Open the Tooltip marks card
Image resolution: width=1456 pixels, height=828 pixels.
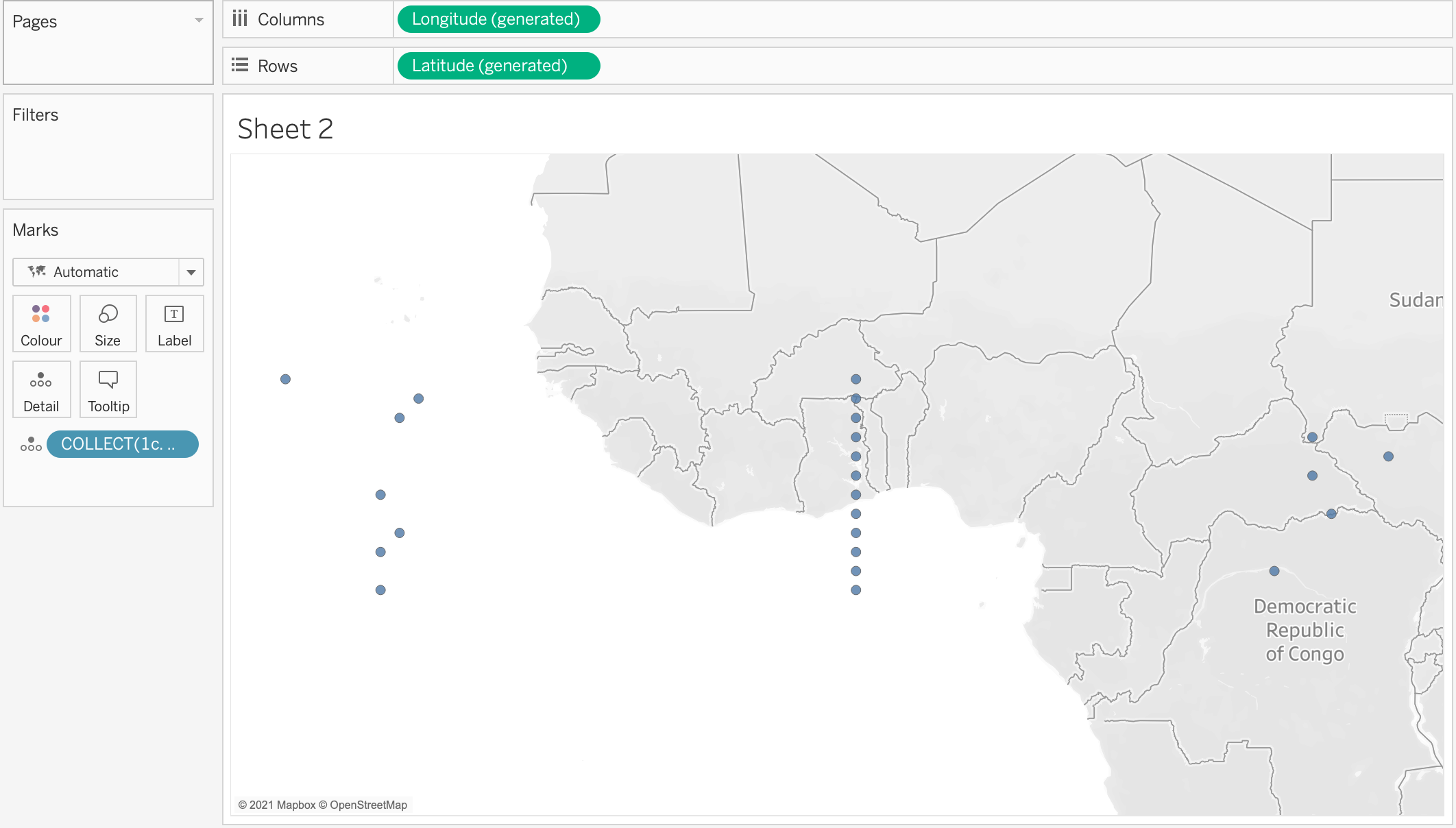point(108,389)
